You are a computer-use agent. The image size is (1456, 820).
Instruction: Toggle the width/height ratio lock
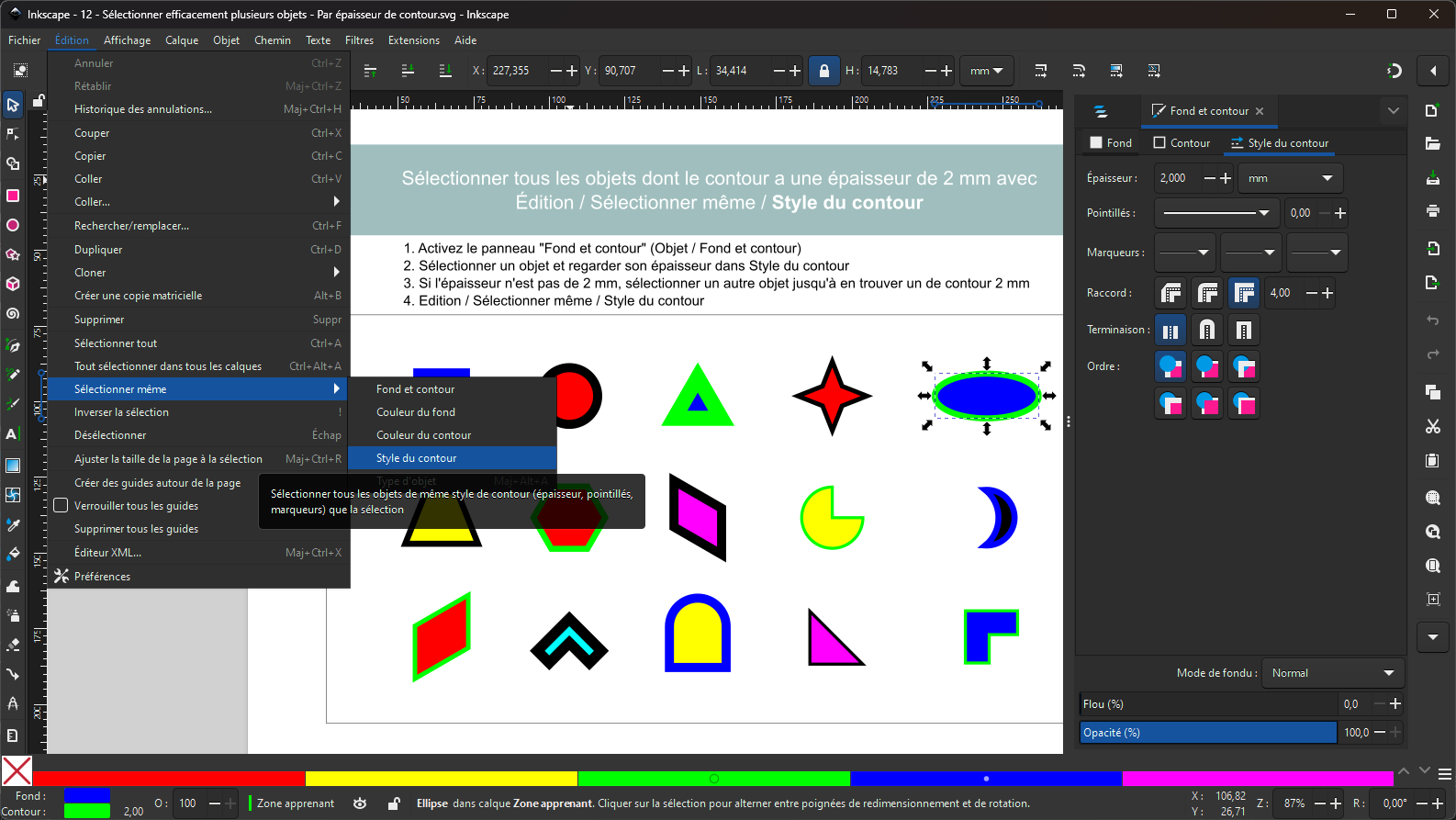[824, 71]
